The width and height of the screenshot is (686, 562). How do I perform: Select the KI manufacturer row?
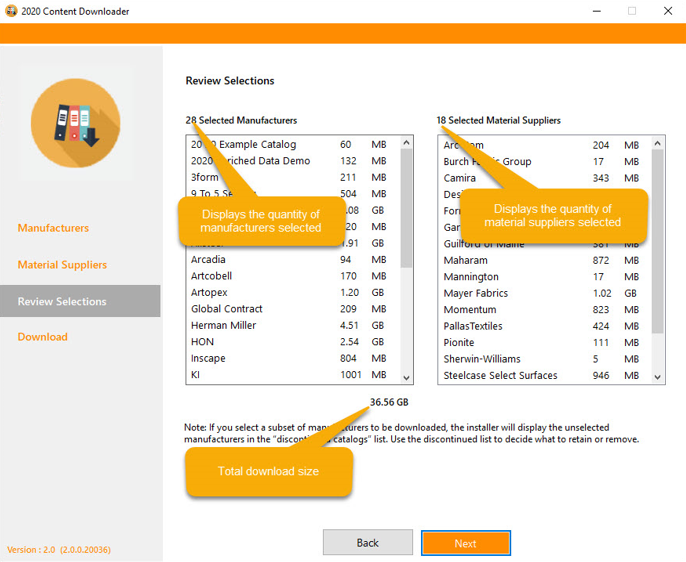pos(294,375)
